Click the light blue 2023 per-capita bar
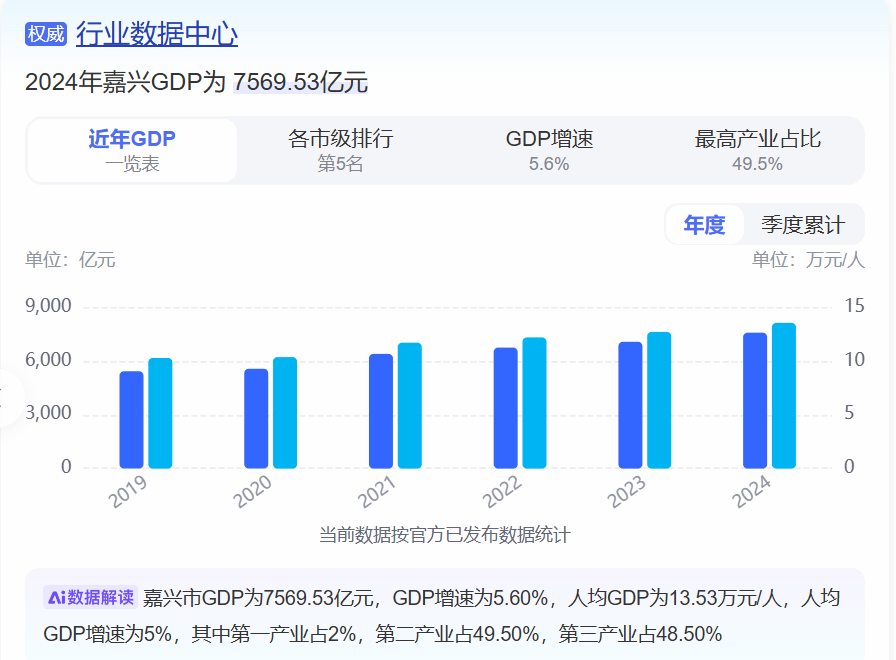The width and height of the screenshot is (896, 660). 659,400
